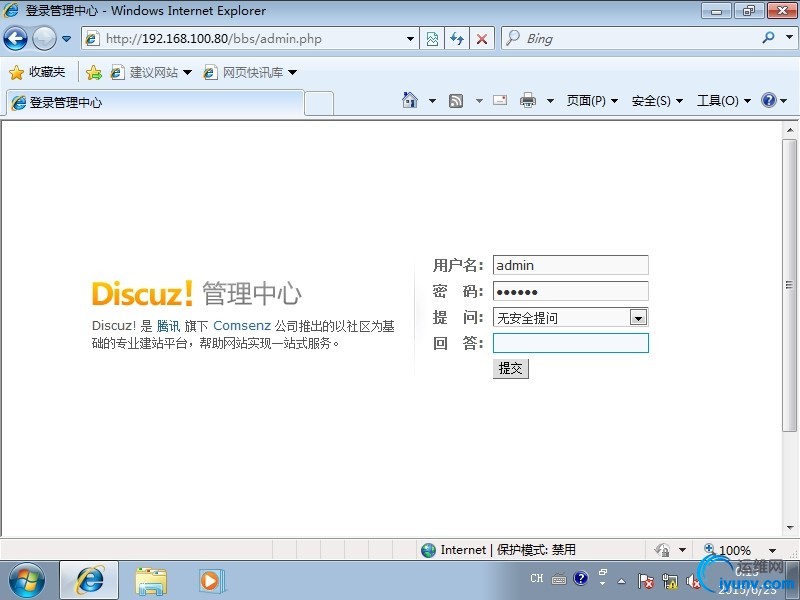800x600 pixels.
Task: Click the Print icon in command bar
Action: click(528, 100)
